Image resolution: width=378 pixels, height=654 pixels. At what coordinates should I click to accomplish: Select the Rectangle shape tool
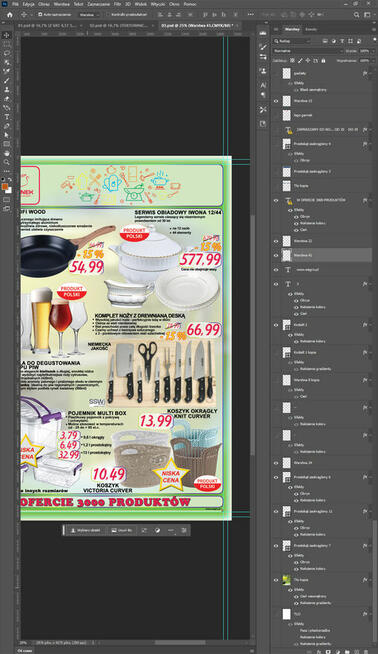click(7, 144)
